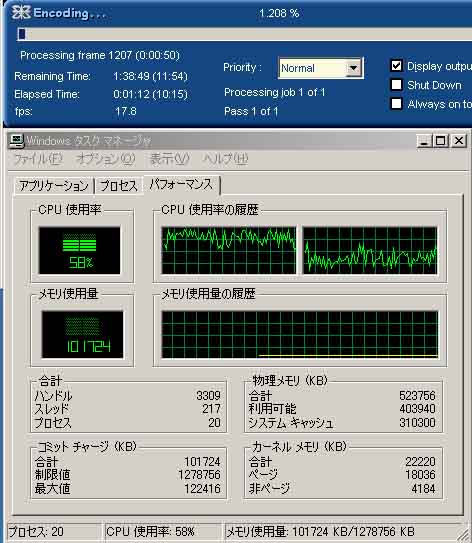Open the ヘルプ(H) menu
Screen dimensions: 472x543
click(225, 159)
